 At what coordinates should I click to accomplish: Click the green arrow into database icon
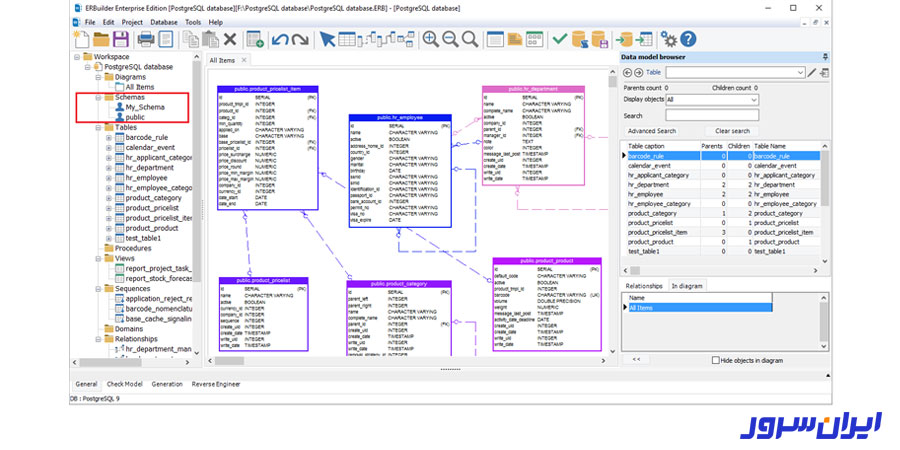point(624,39)
